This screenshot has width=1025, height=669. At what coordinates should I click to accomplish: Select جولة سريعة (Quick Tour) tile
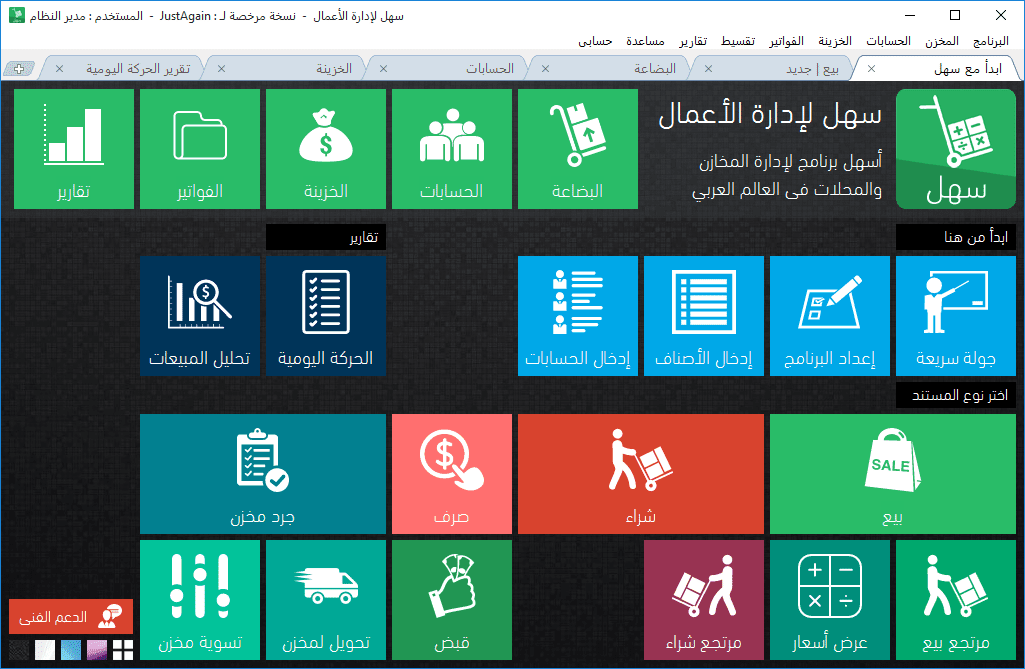(x=953, y=315)
